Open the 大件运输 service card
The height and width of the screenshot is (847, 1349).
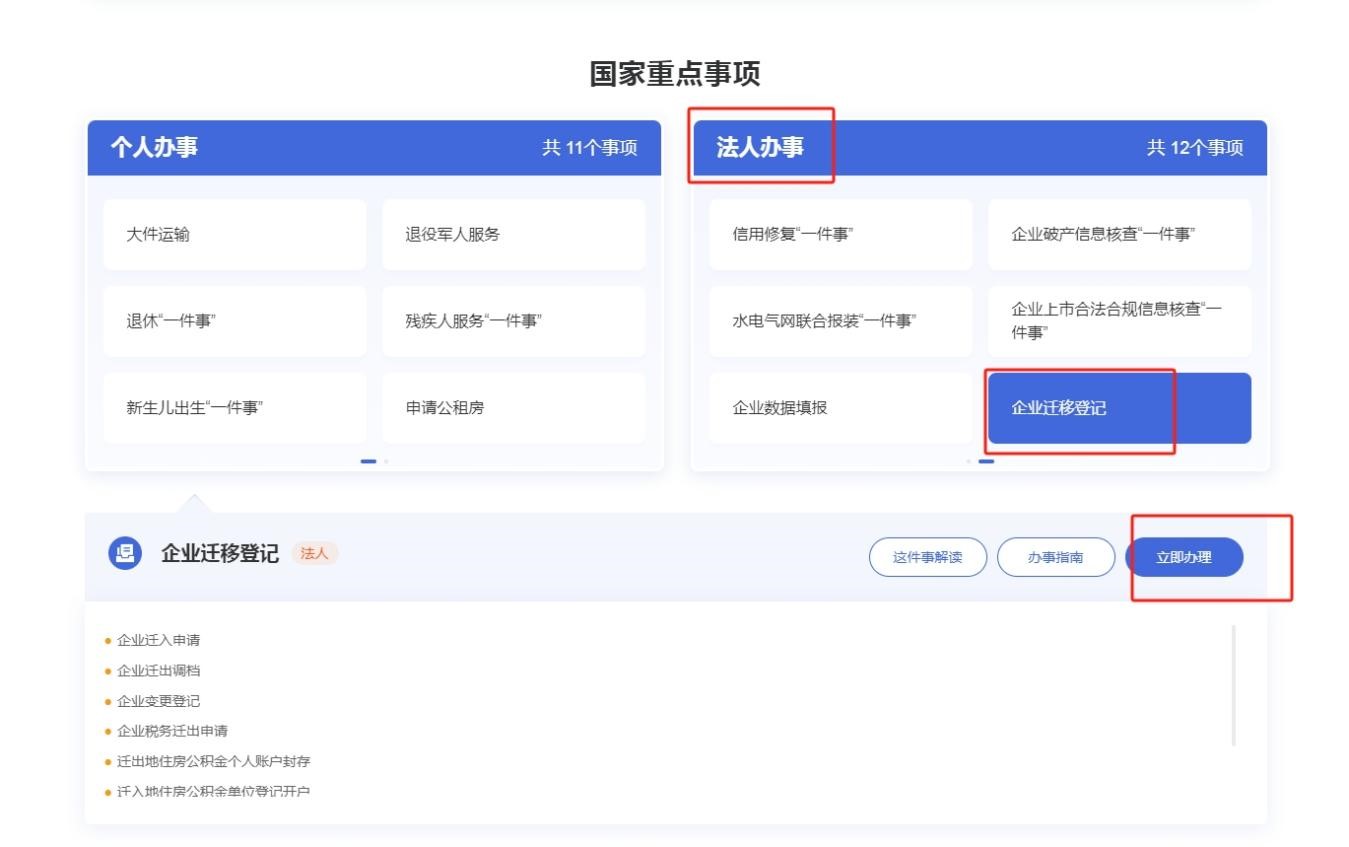coord(235,235)
